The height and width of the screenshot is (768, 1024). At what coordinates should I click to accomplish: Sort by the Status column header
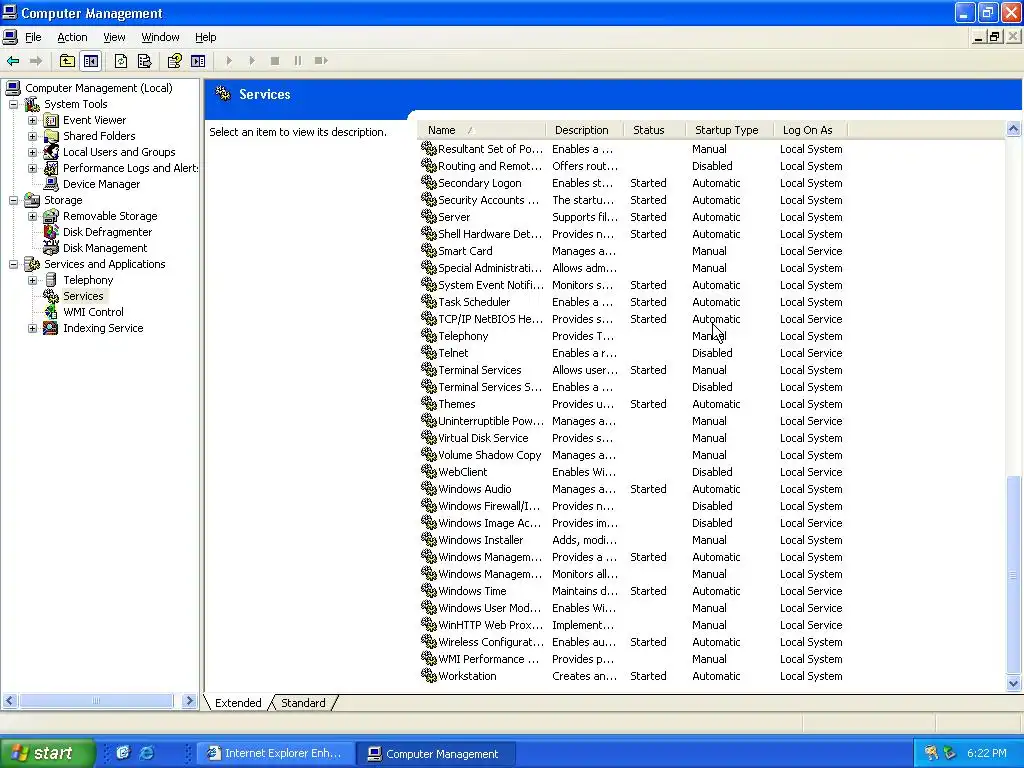(x=654, y=130)
